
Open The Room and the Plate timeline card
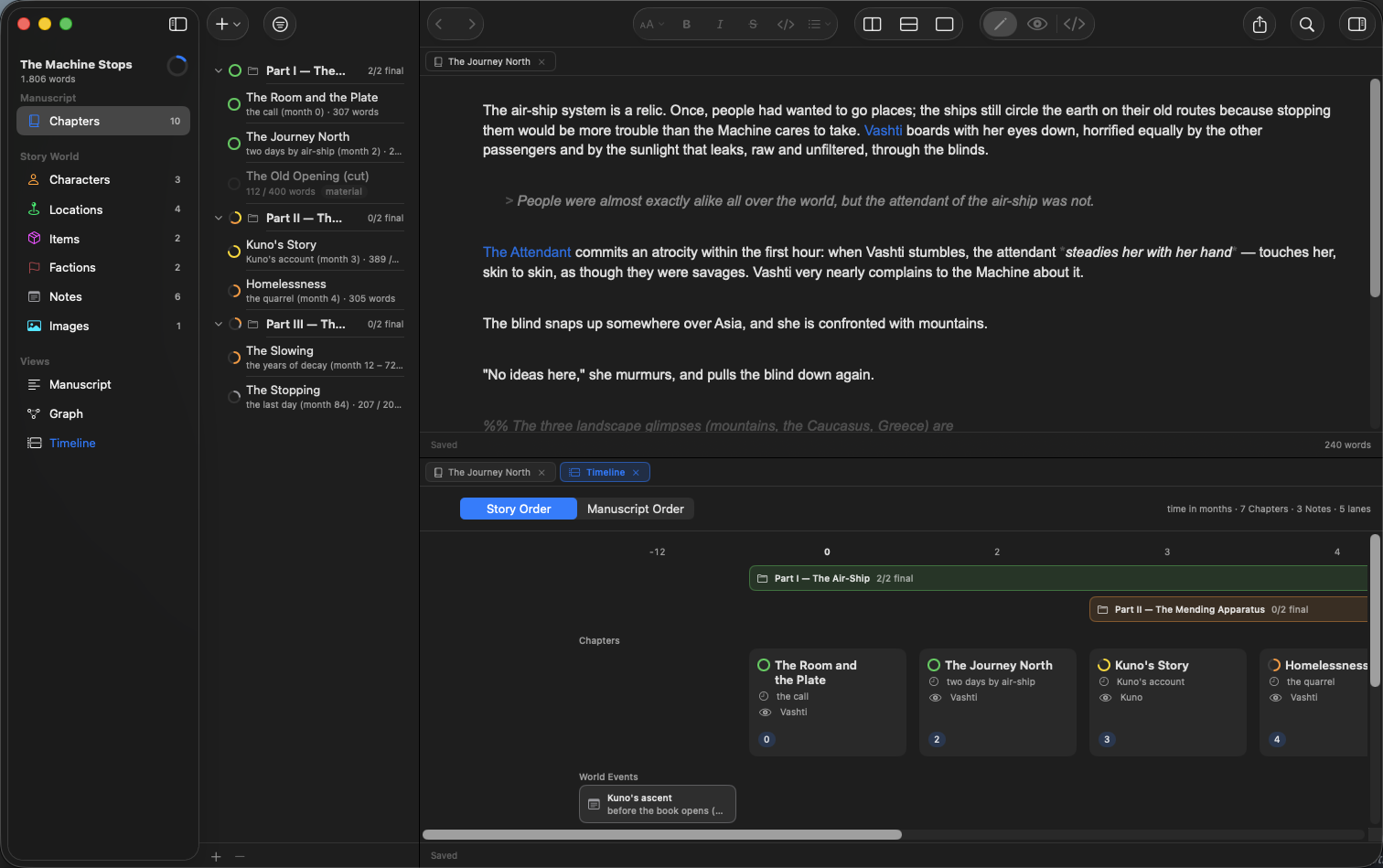[x=828, y=702]
